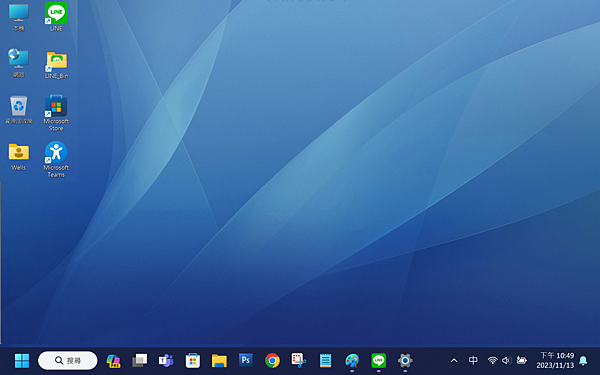
Task: Click the battery status tray icon
Action: [522, 360]
